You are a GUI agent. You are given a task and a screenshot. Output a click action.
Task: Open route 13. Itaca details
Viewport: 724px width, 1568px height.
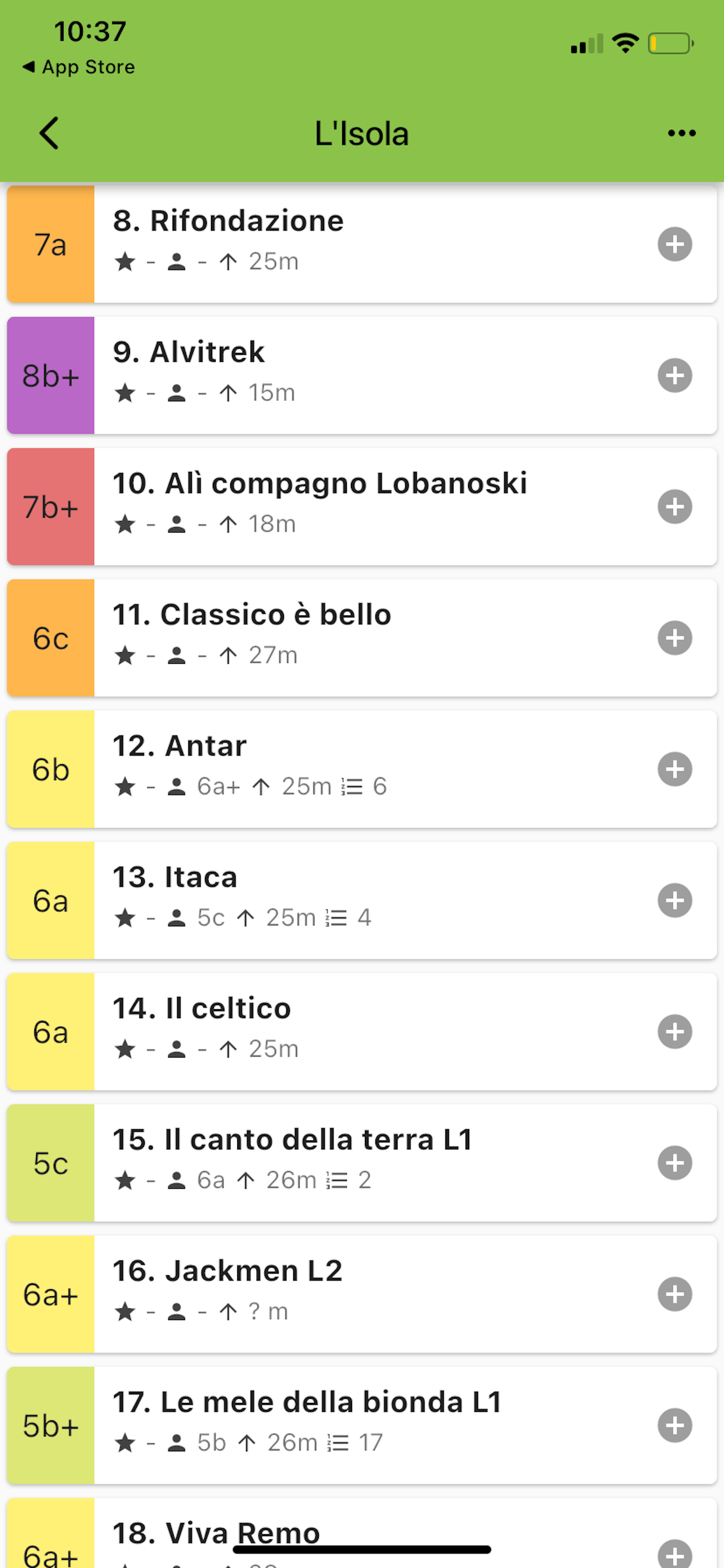coord(362,900)
